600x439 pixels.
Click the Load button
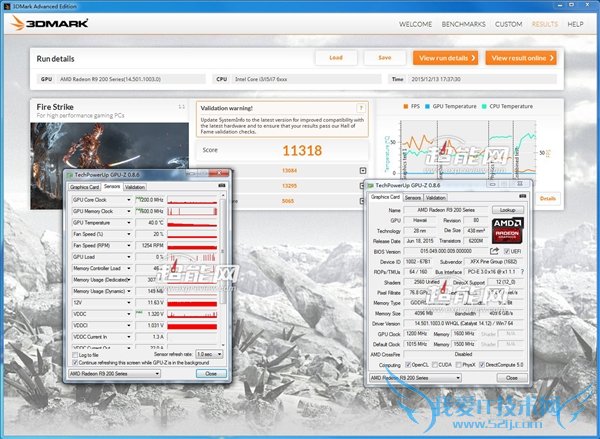click(336, 58)
